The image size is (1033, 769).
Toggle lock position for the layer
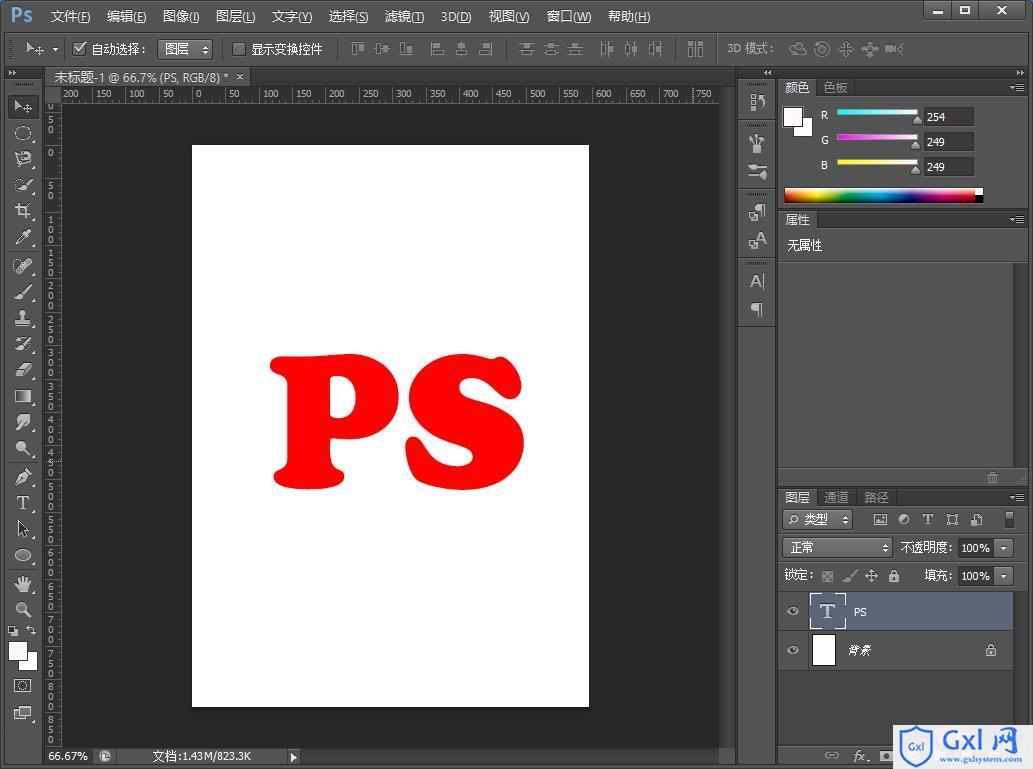coord(872,577)
